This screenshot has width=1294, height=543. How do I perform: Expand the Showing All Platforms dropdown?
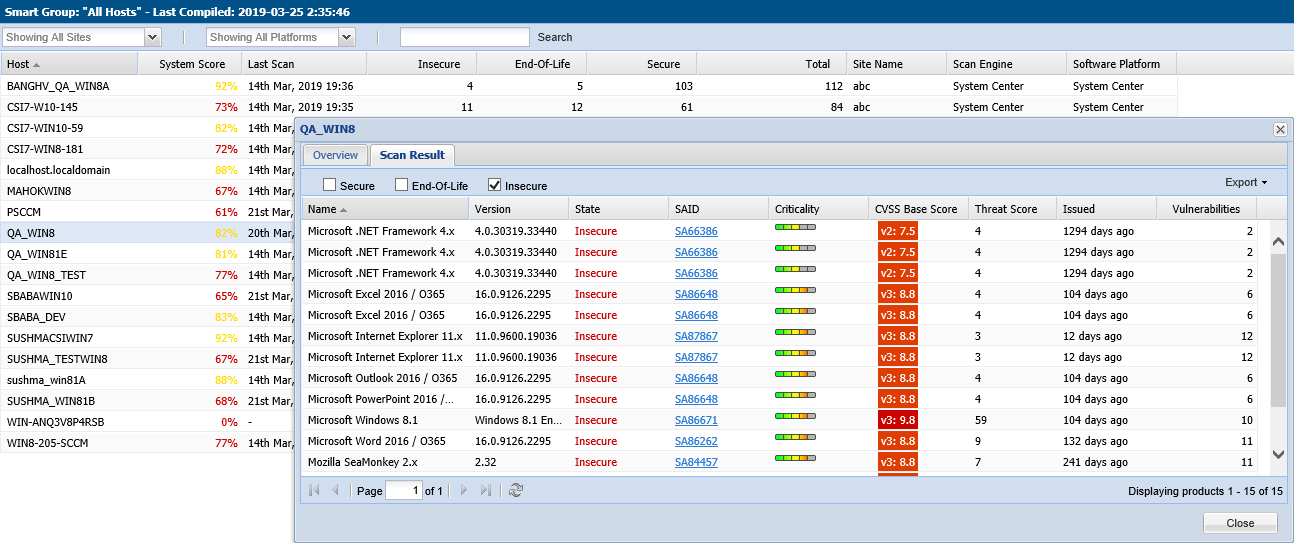point(346,37)
